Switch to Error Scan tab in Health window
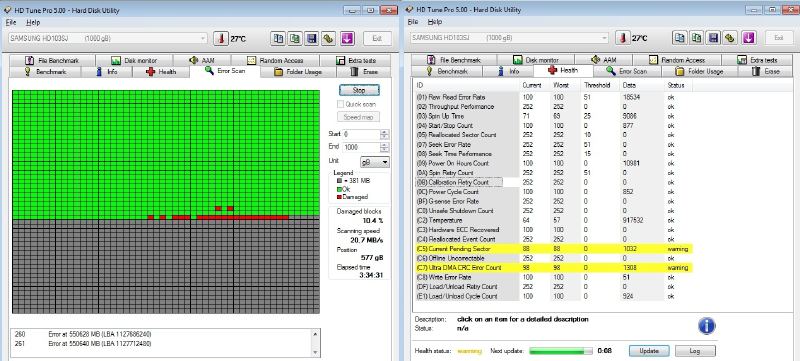 pos(627,71)
